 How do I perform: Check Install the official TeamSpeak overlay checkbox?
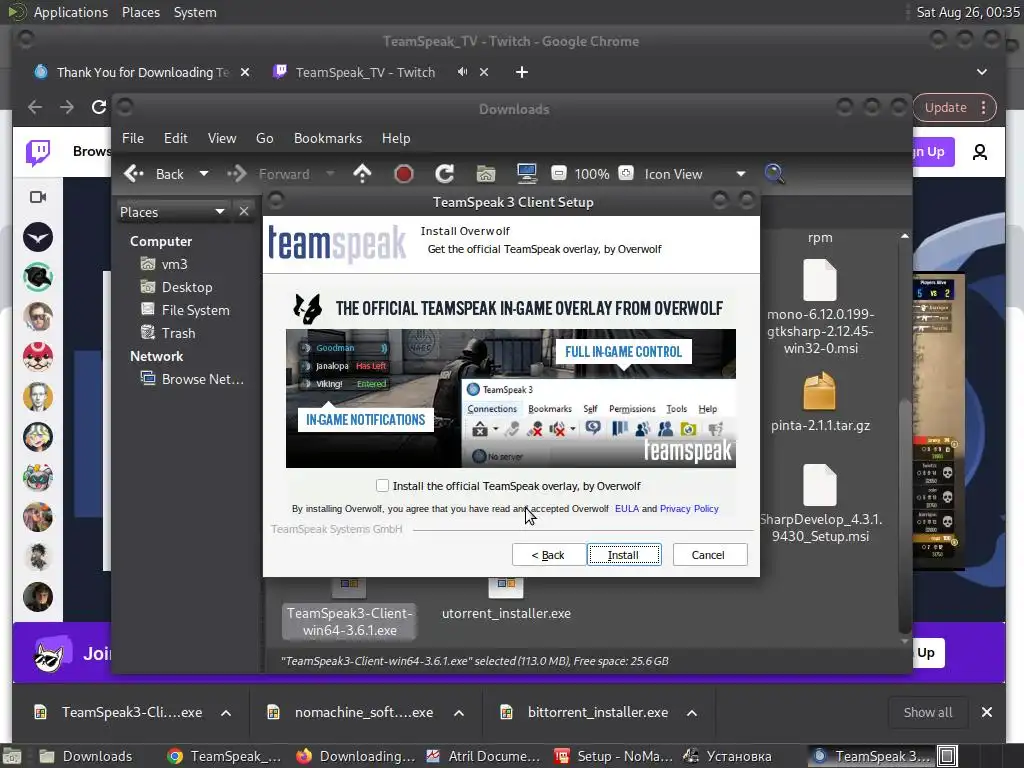[x=383, y=485]
